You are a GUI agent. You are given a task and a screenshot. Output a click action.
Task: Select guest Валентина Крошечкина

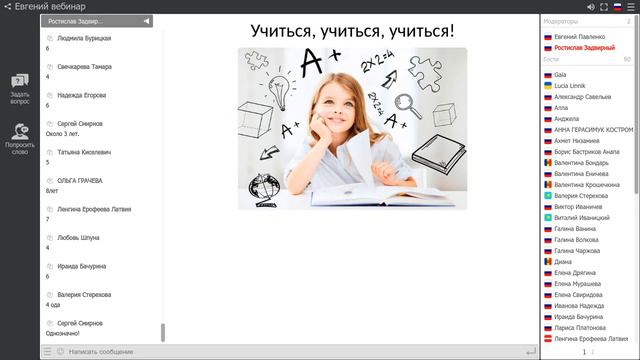click(x=587, y=185)
